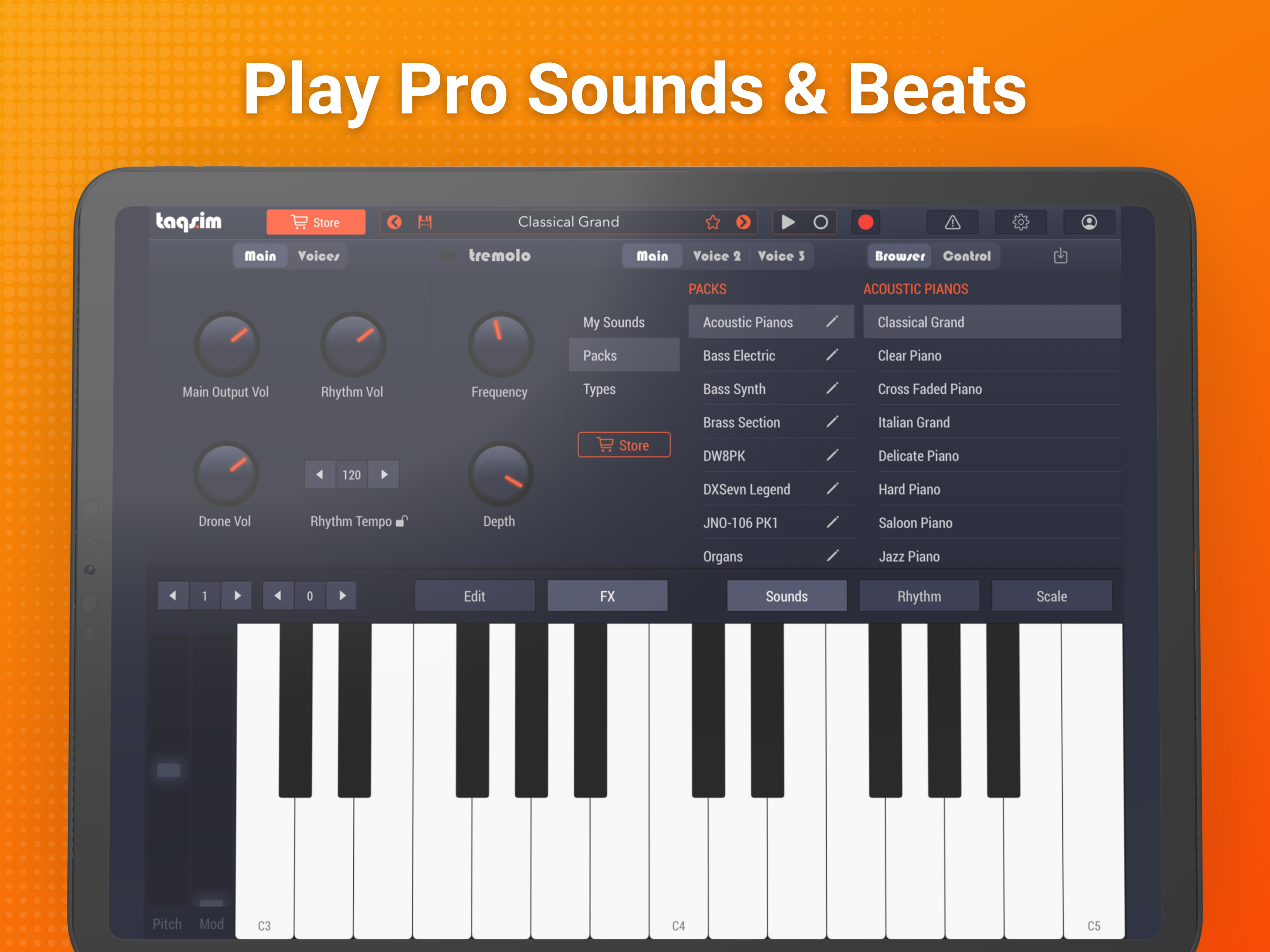Favorite Classical Grand with the star icon

click(713, 222)
